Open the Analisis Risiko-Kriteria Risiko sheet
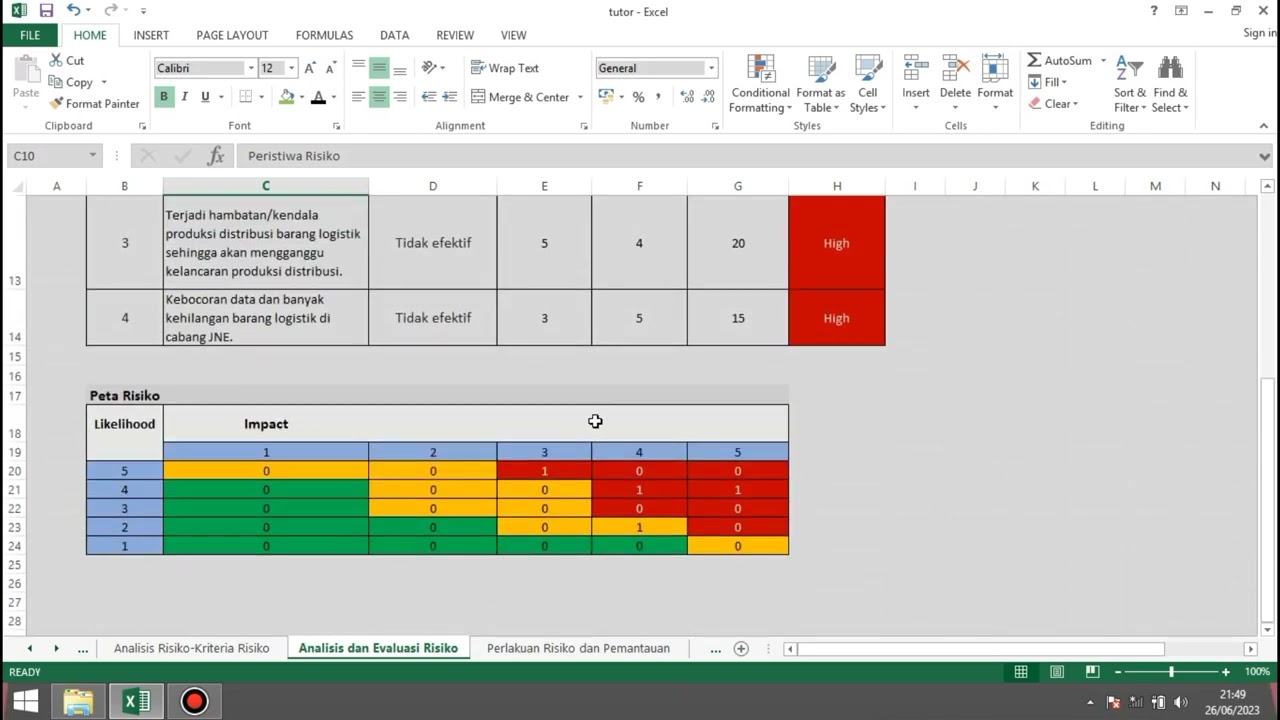1280x720 pixels. pyautogui.click(x=191, y=648)
